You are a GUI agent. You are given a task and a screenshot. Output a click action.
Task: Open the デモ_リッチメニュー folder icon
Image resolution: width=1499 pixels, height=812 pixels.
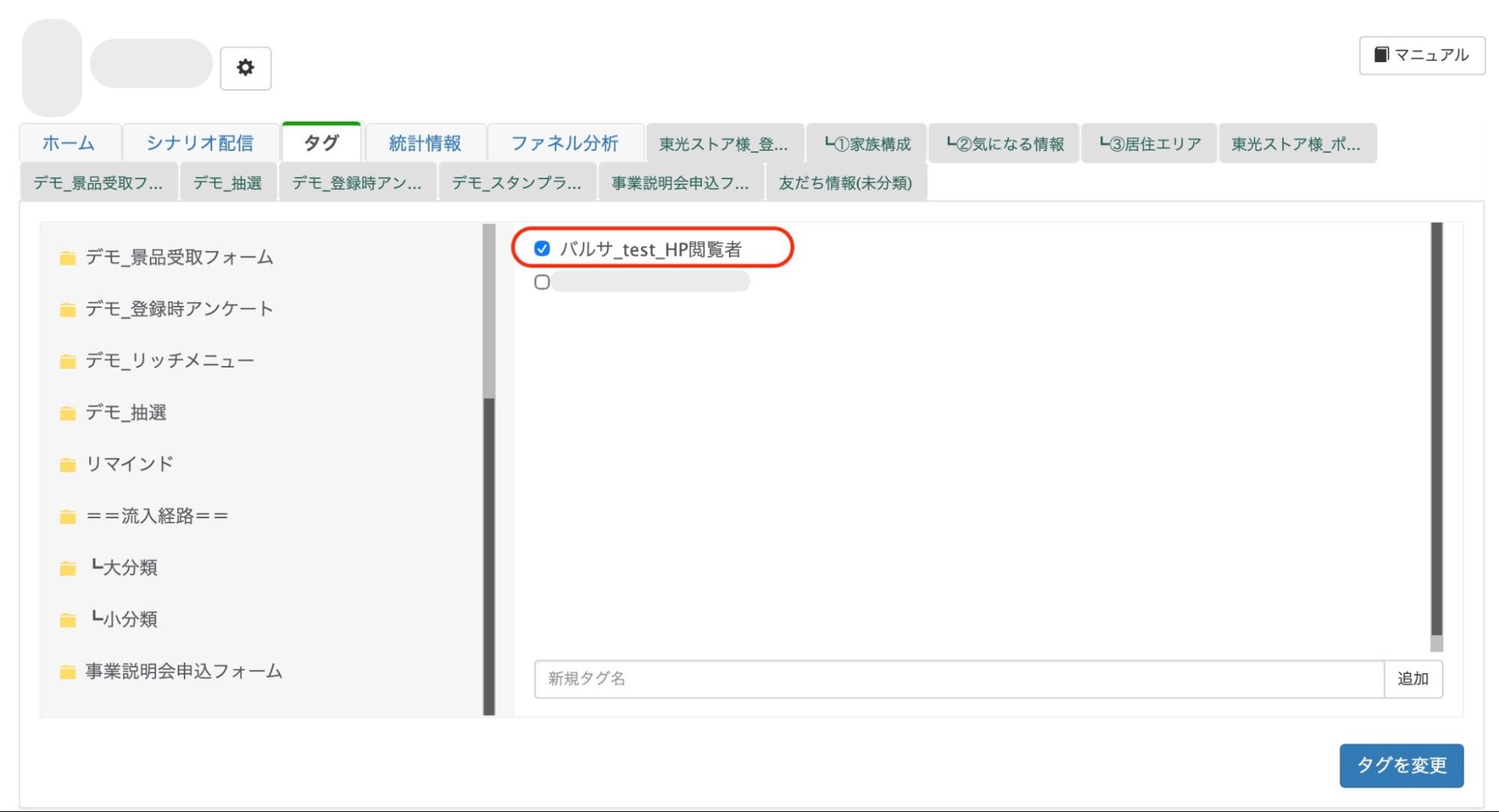68,360
